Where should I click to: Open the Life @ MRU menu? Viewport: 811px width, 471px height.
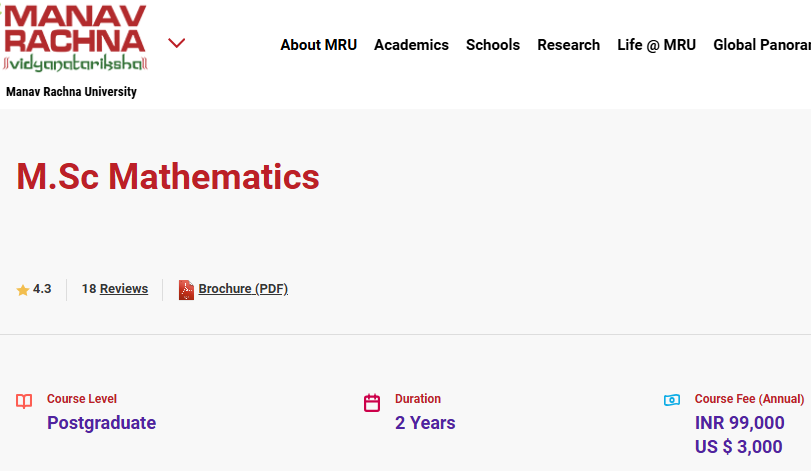(656, 45)
